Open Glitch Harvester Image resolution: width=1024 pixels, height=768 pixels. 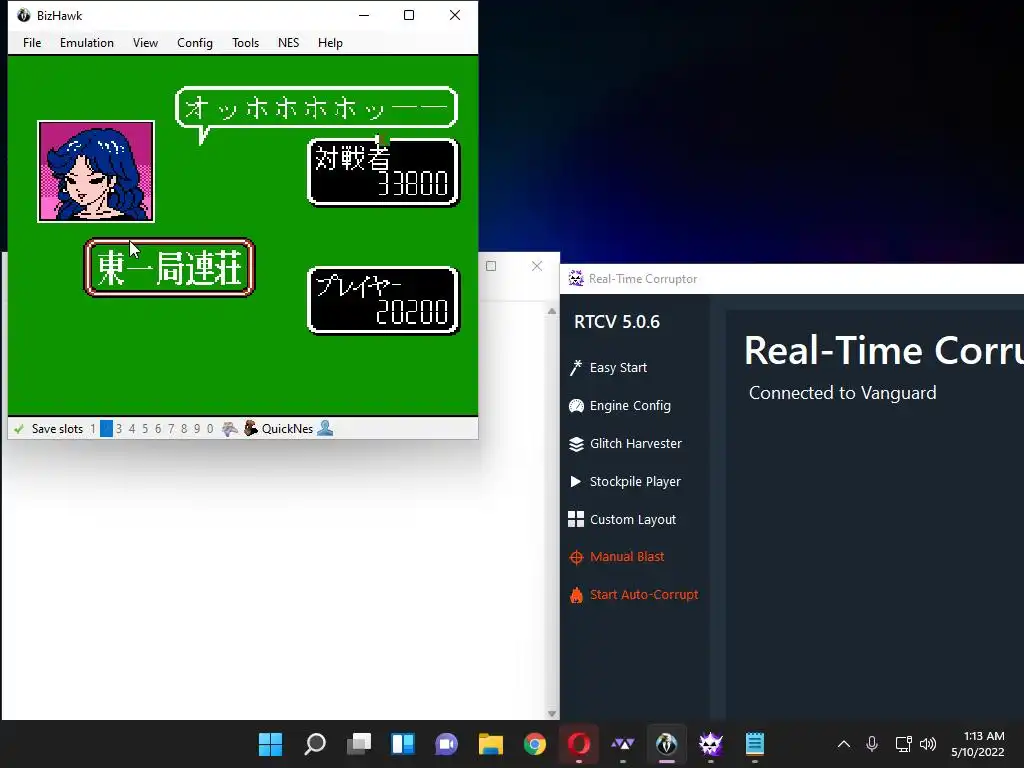[x=635, y=443]
